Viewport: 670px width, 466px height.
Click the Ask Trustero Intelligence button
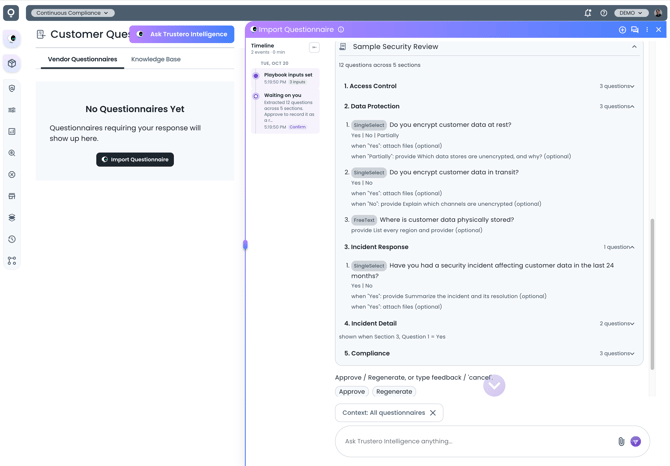click(182, 34)
